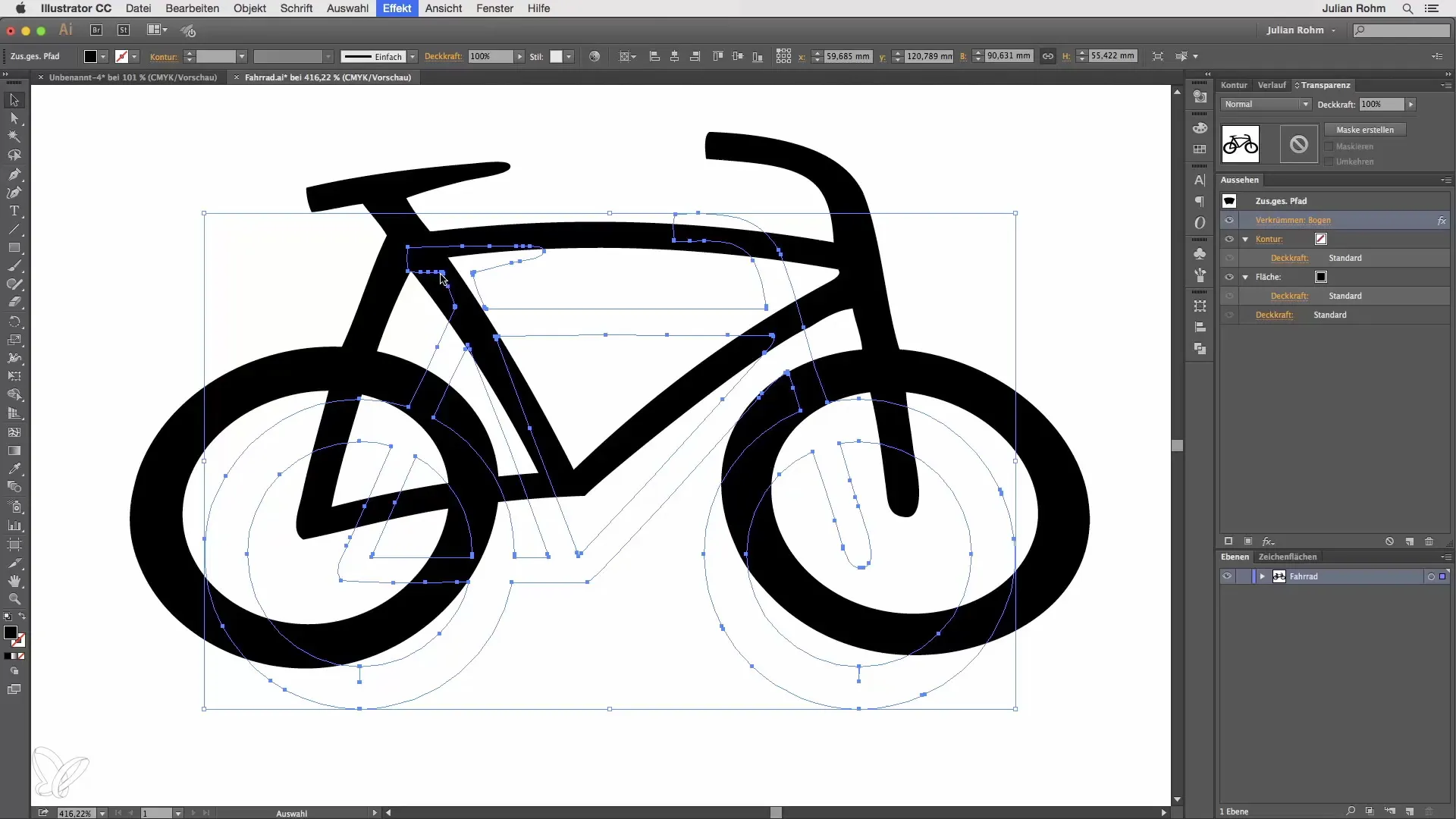Select the Type tool

coord(14,211)
